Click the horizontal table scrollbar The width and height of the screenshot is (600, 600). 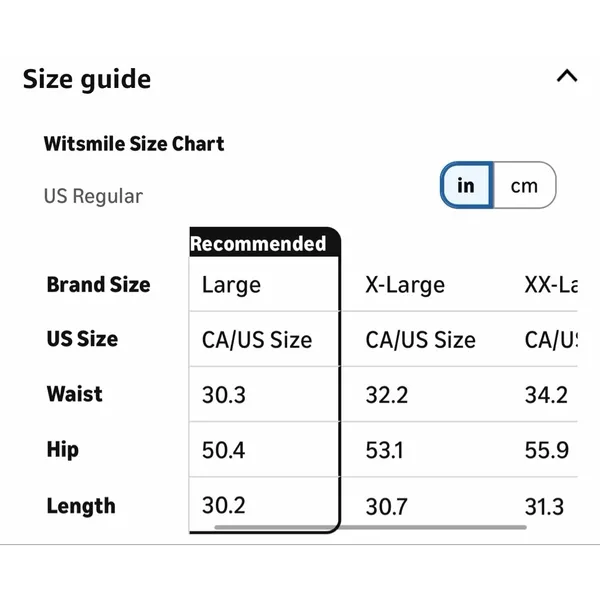tap(370, 527)
